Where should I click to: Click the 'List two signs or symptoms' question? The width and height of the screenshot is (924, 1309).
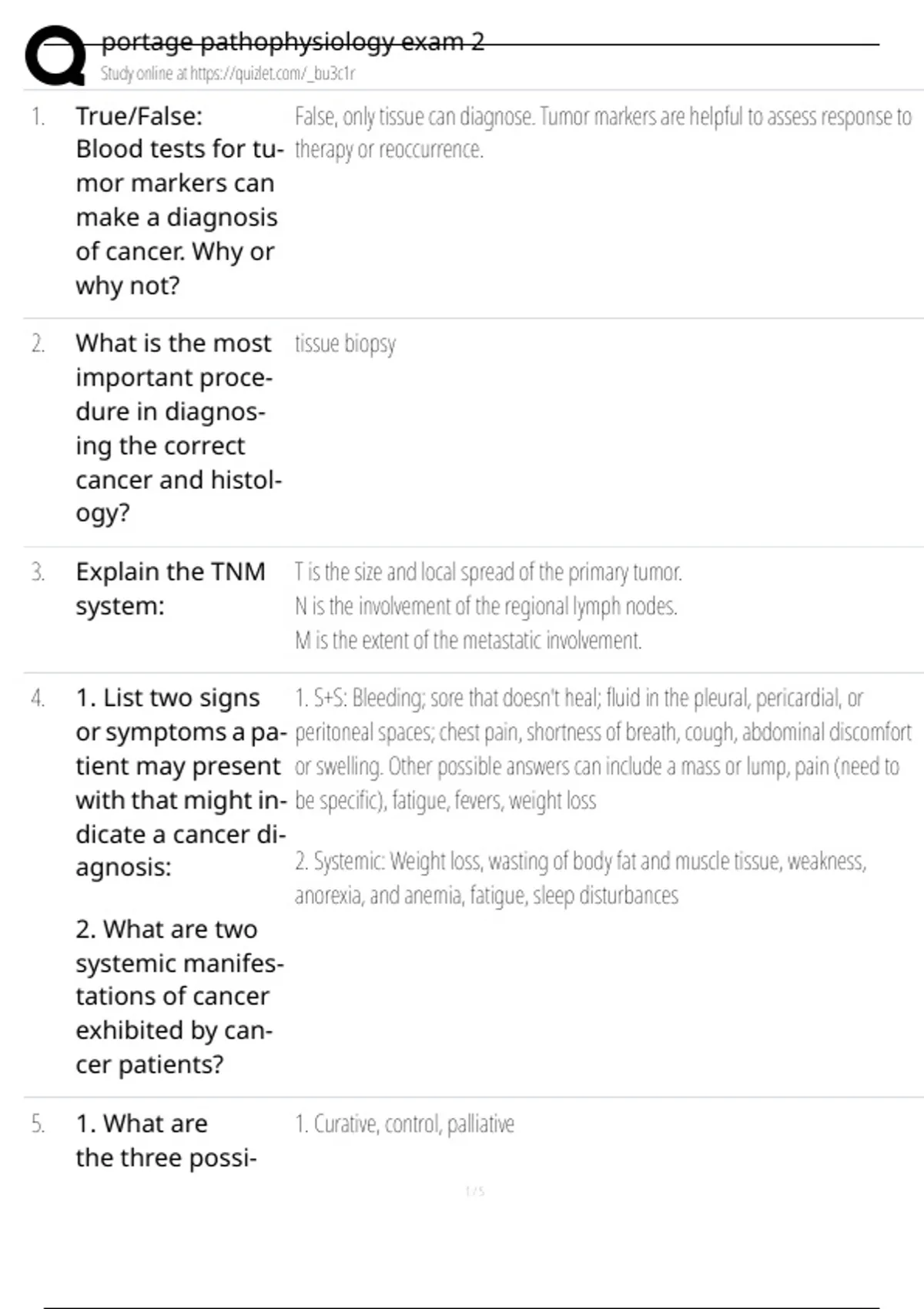(x=180, y=782)
